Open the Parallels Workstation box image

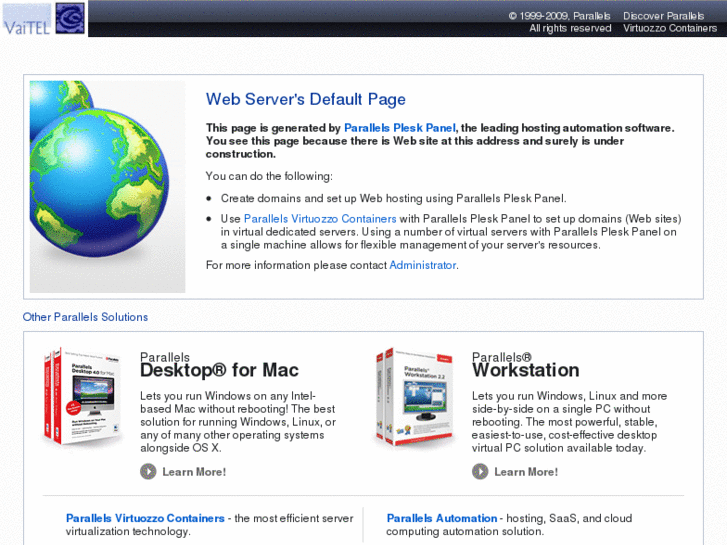coord(415,397)
